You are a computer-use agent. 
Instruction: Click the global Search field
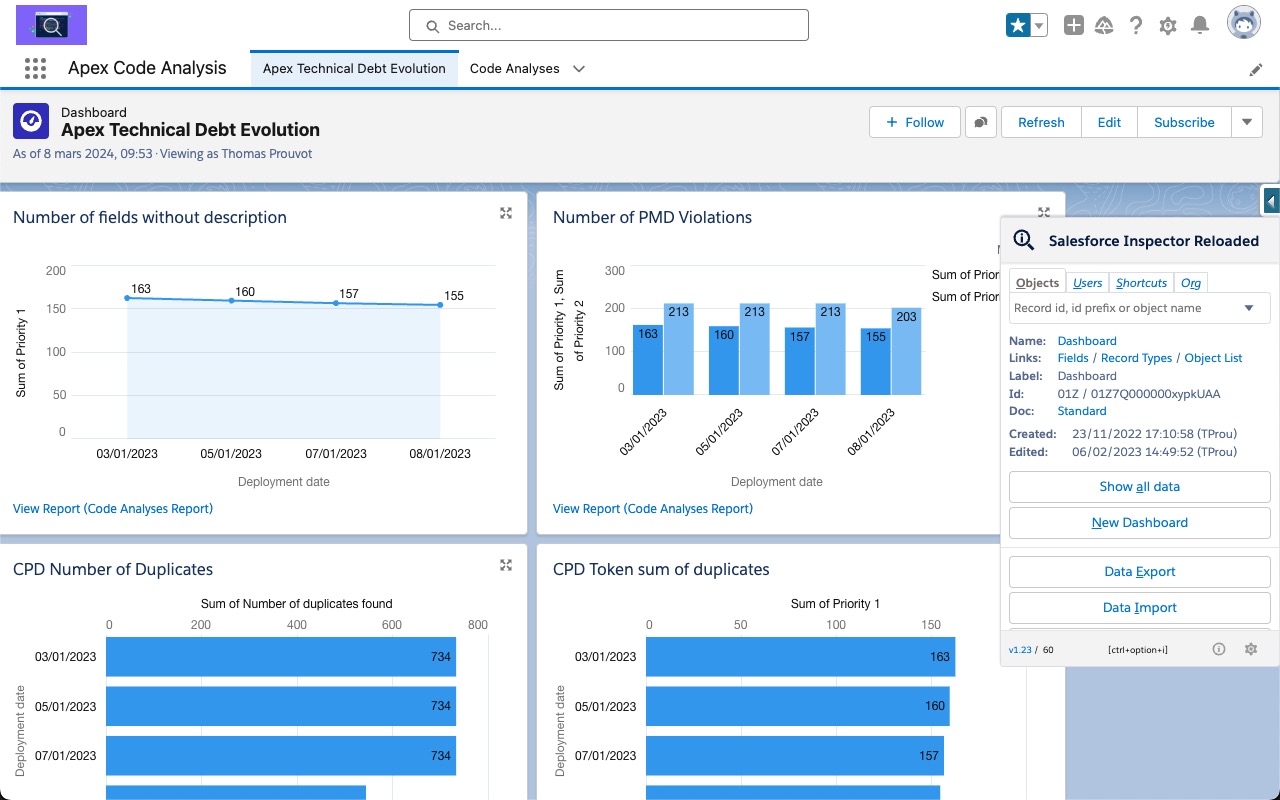608,25
